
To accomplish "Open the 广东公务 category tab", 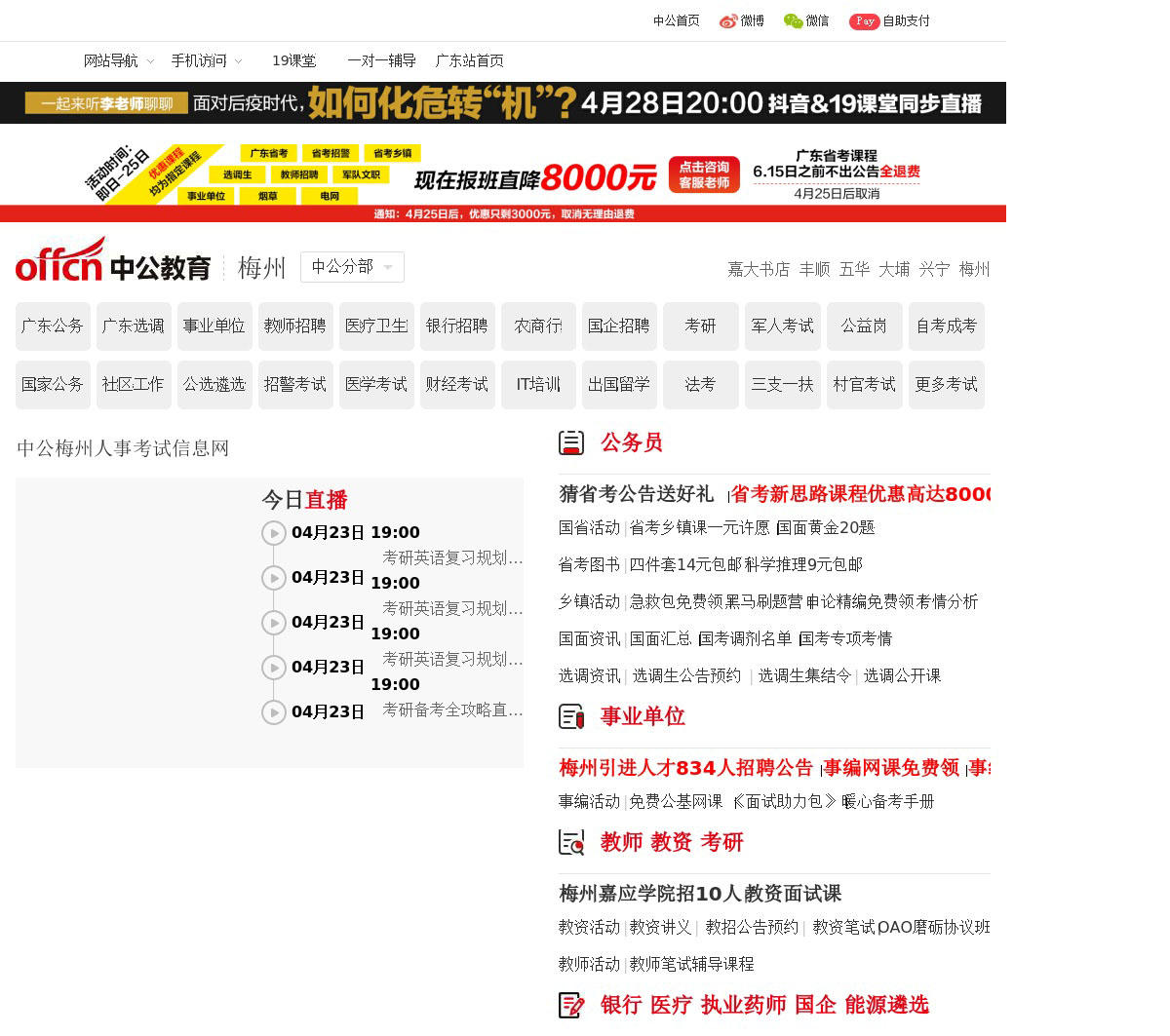I will coord(53,326).
